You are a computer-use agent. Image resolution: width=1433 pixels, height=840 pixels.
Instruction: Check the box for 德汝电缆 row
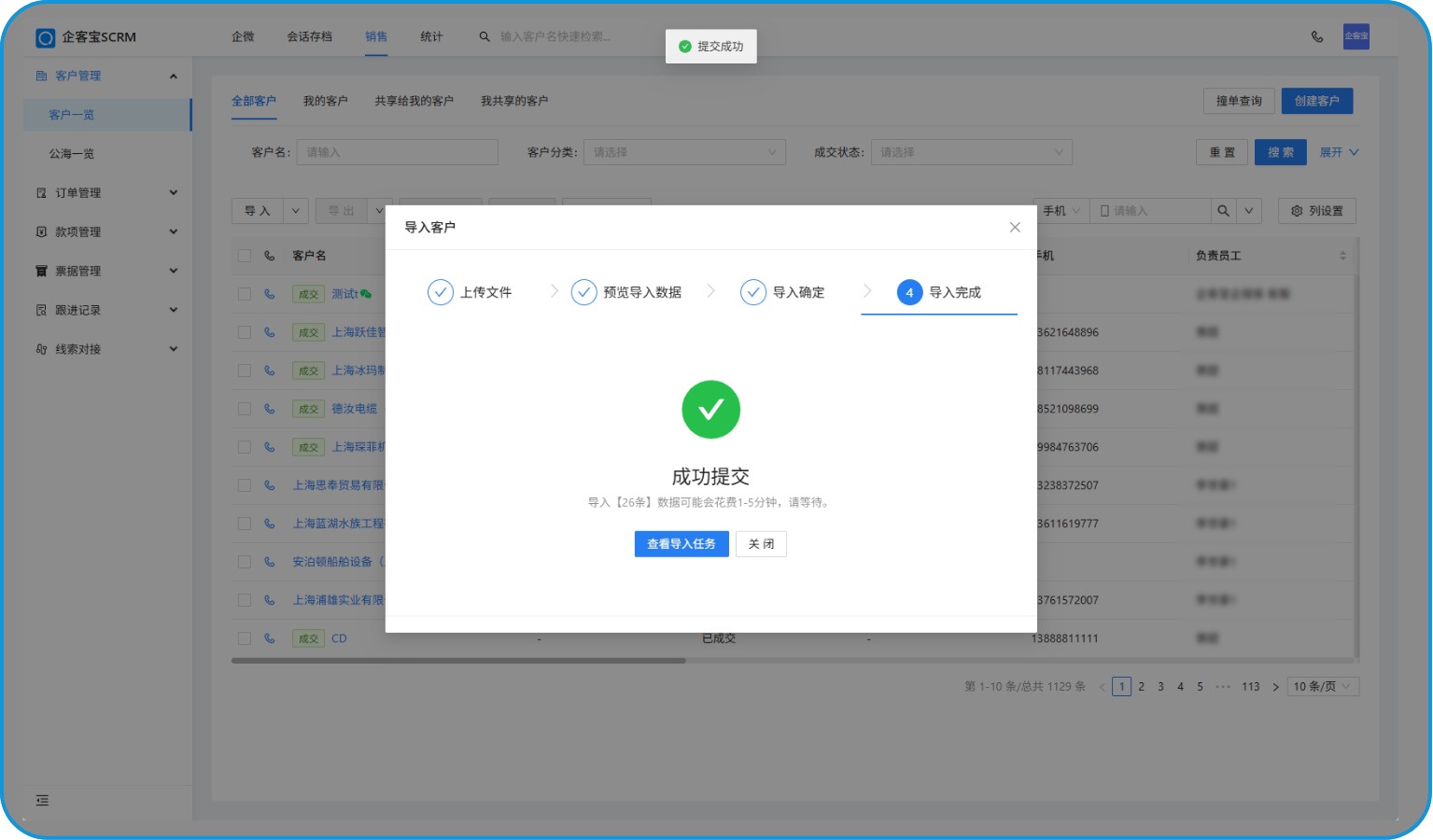[245, 409]
